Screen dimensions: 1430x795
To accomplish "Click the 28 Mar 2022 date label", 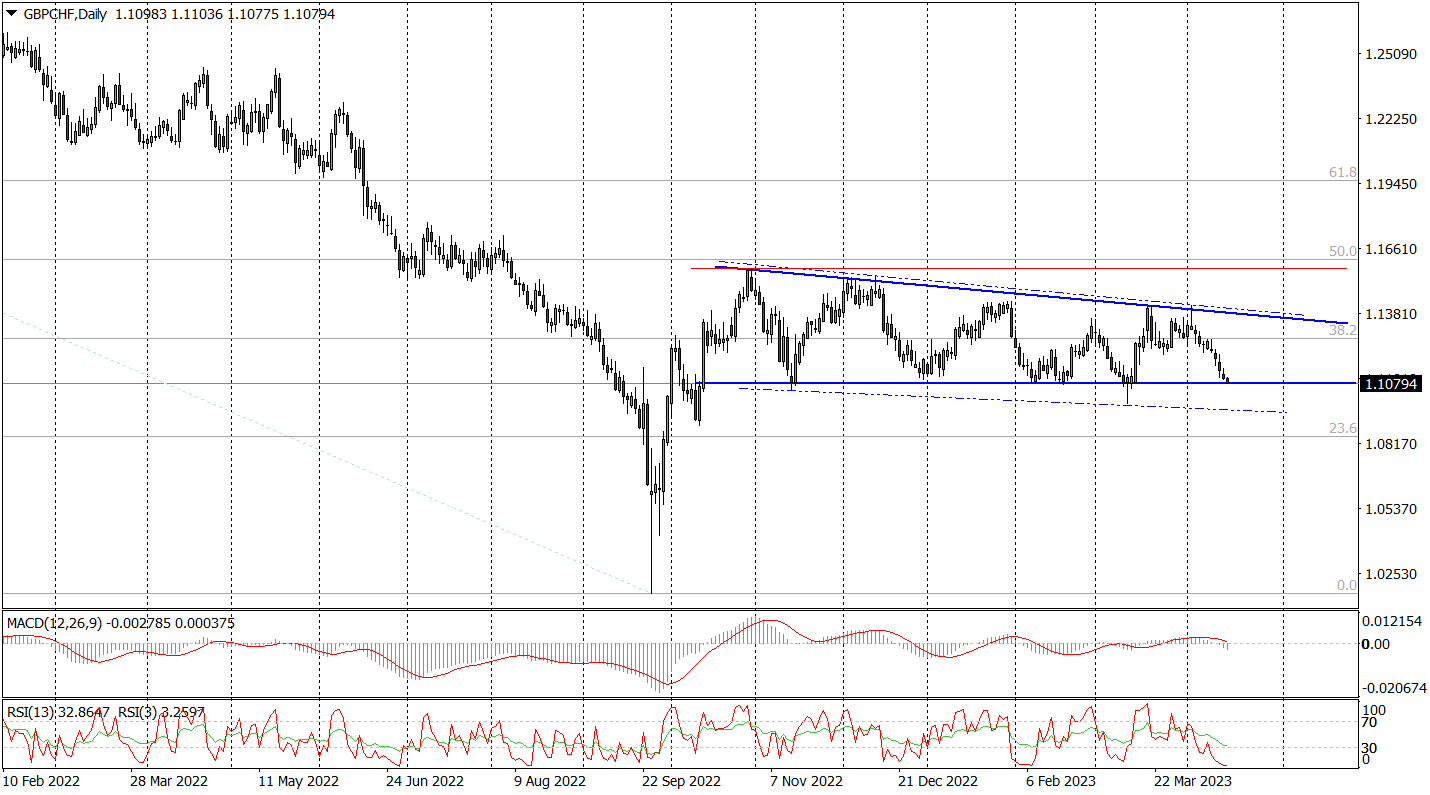I will pyautogui.click(x=170, y=780).
